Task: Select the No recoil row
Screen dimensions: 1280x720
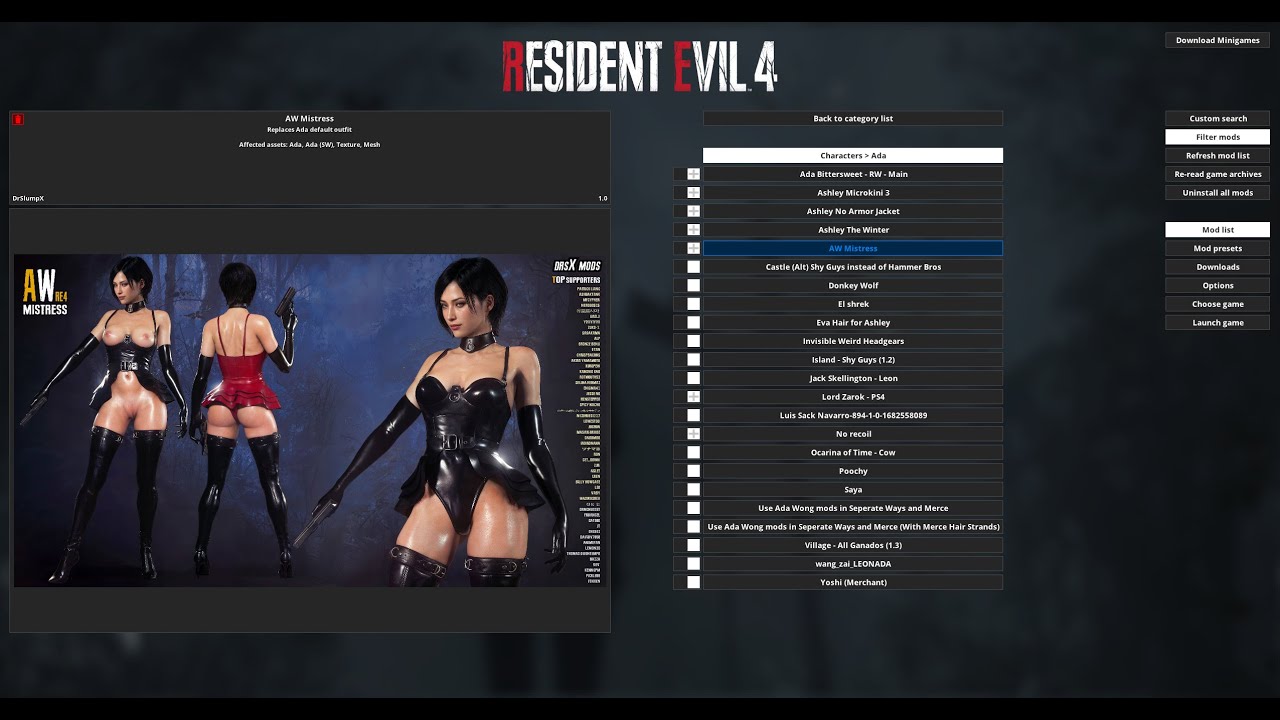Action: (853, 434)
